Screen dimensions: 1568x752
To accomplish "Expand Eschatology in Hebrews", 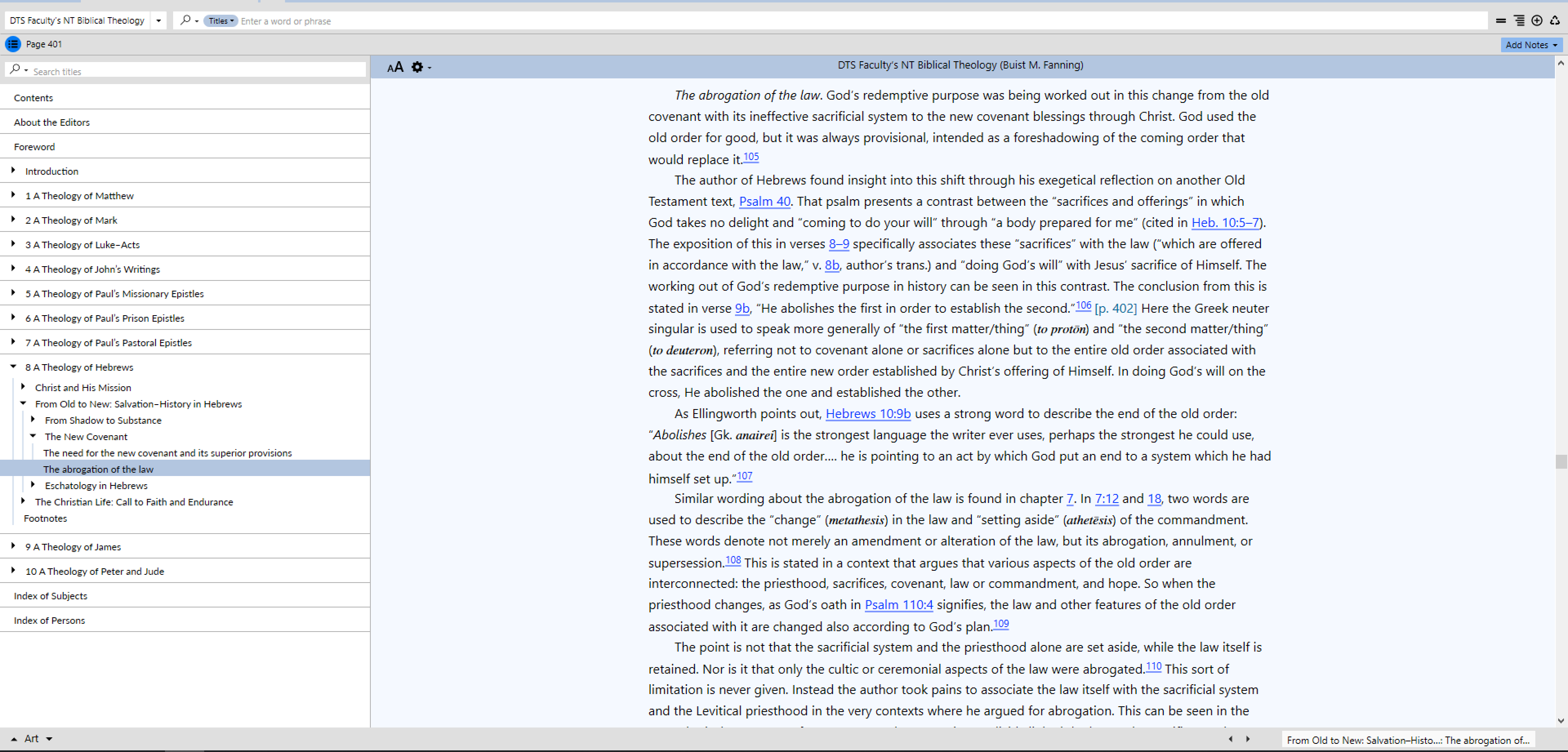I will (33, 485).
